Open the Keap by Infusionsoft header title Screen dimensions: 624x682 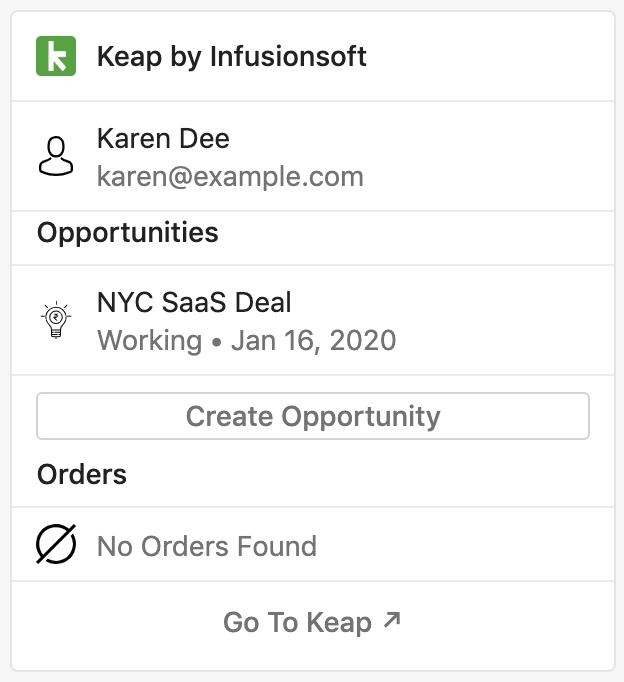pyautogui.click(x=232, y=57)
